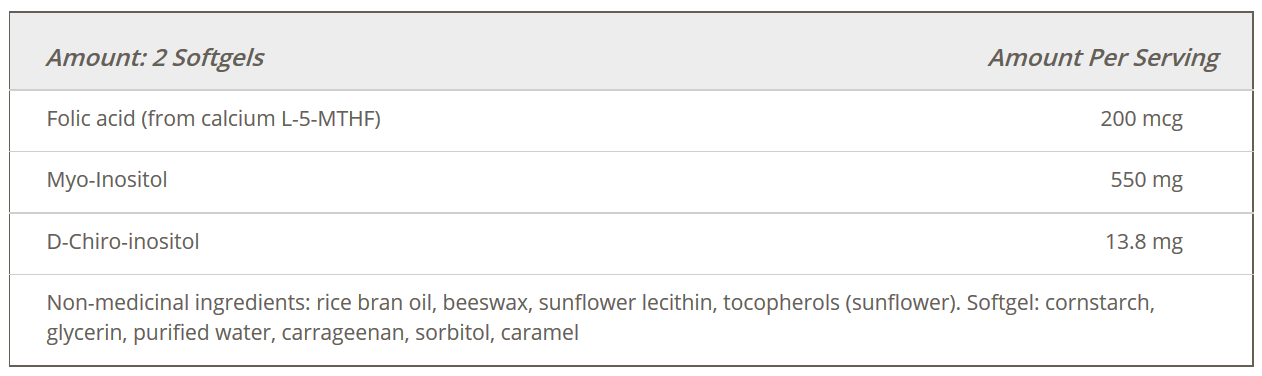Image resolution: width=1262 pixels, height=376 pixels.
Task: Select the 'Myo-Inositol' ingredient name
Action: pyautogui.click(x=107, y=180)
